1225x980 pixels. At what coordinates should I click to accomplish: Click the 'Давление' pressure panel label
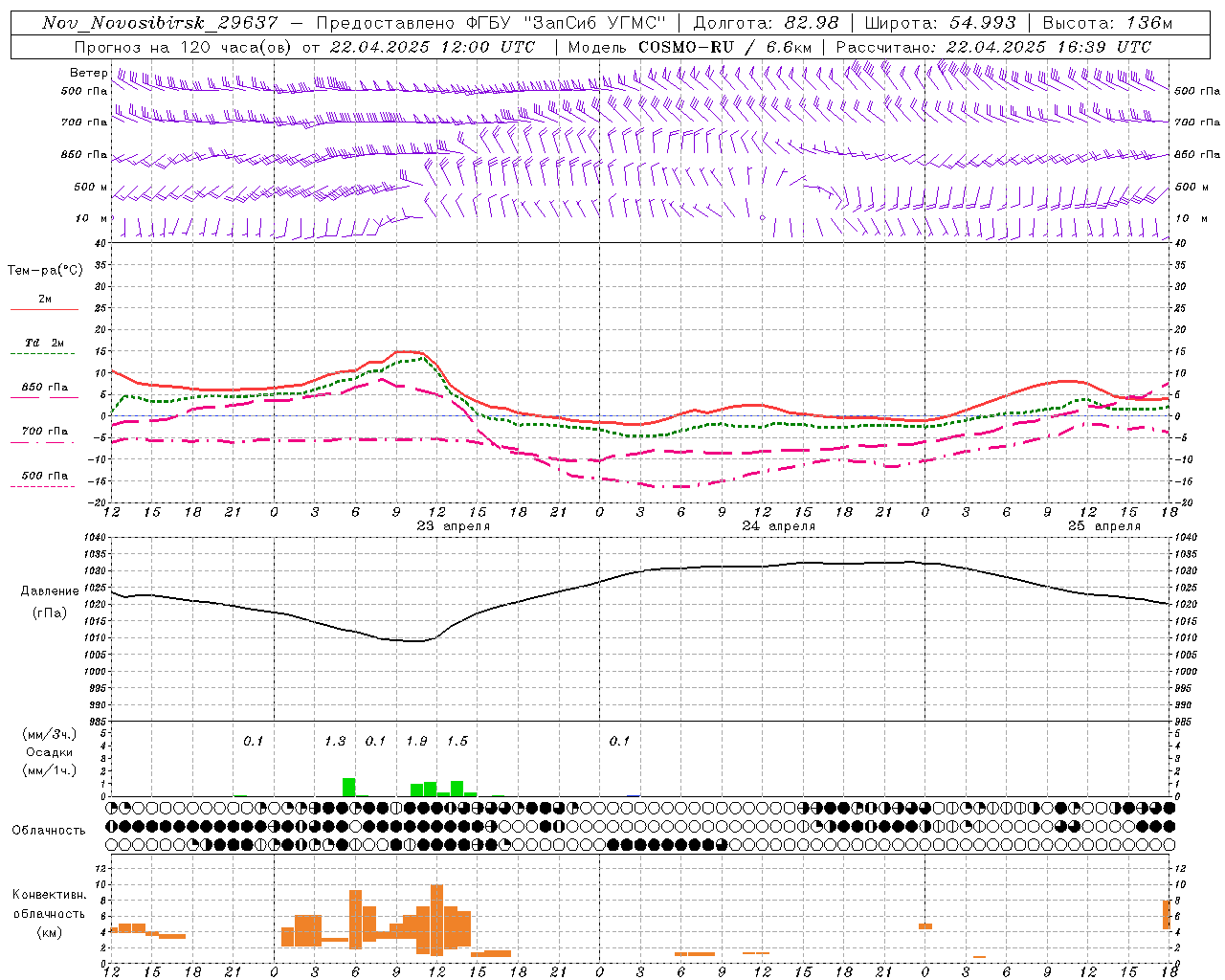click(49, 591)
